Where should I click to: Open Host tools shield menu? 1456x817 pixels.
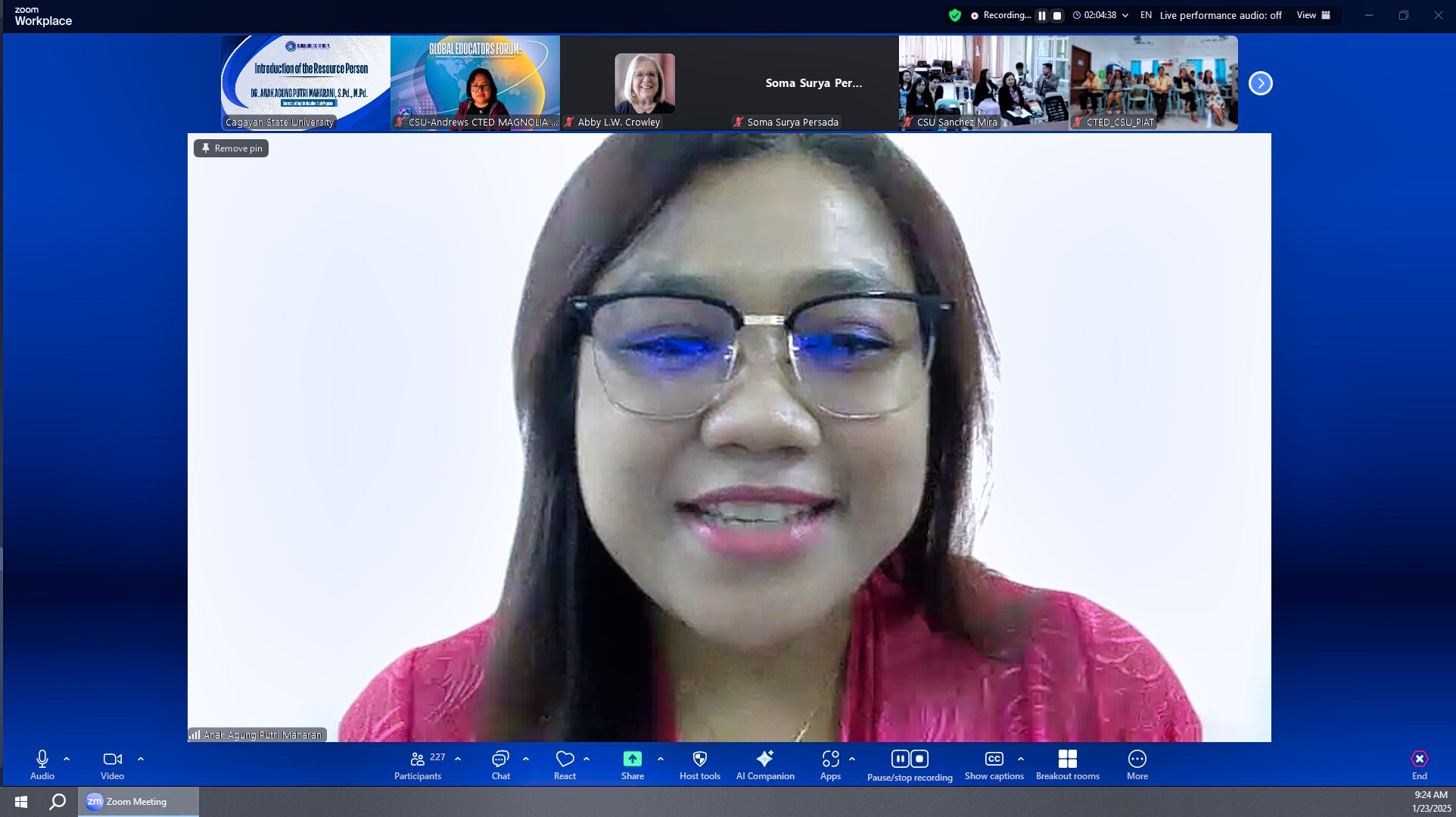click(700, 765)
